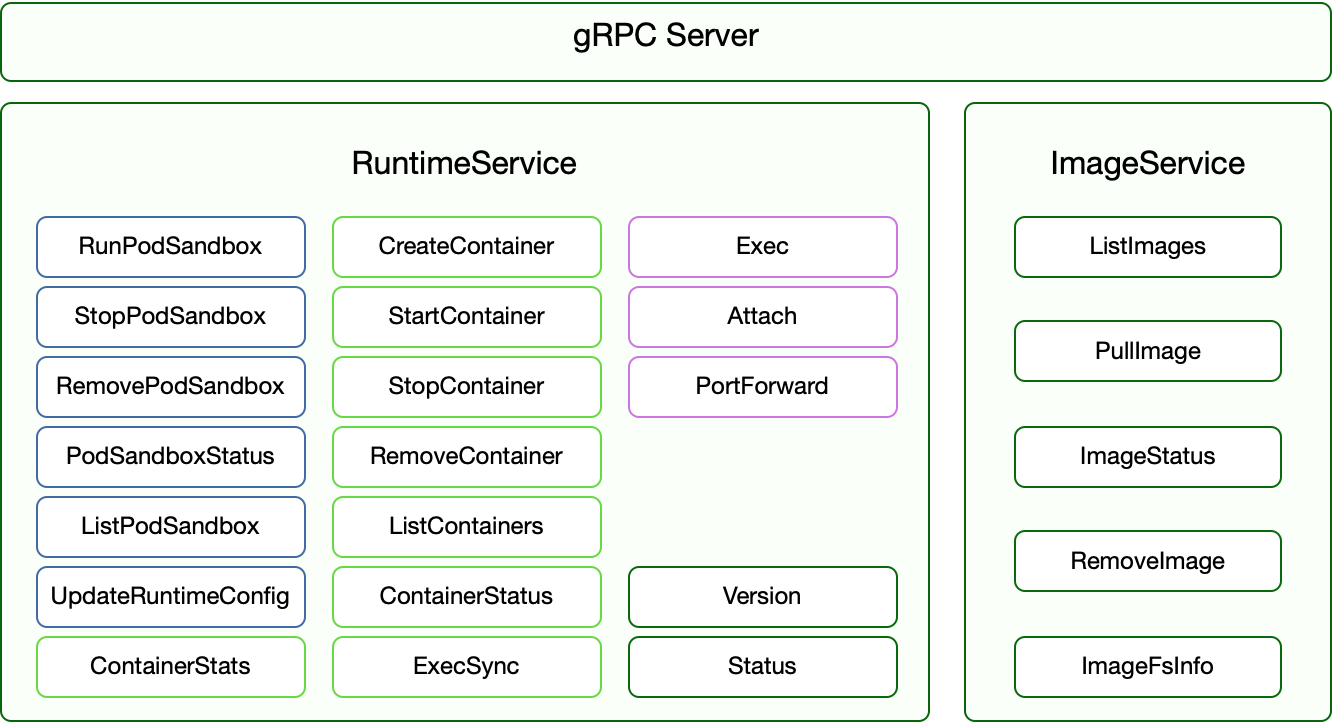Select the ListImages box
1332x722 pixels.
coord(1148,247)
